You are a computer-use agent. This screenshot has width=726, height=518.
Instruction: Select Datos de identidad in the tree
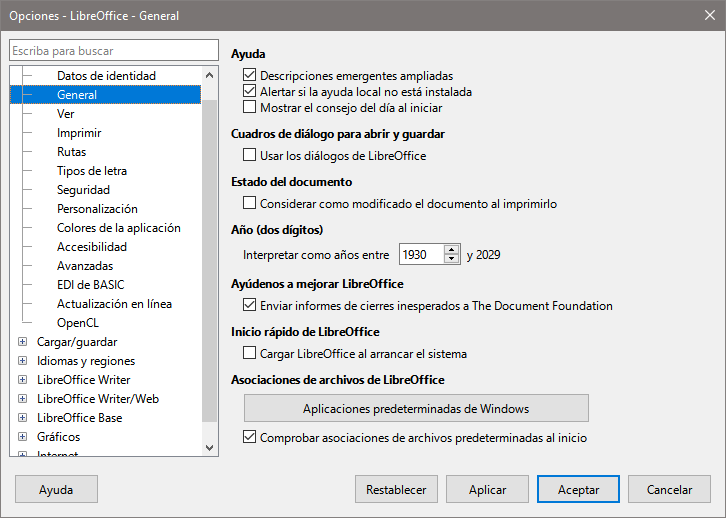click(106, 76)
